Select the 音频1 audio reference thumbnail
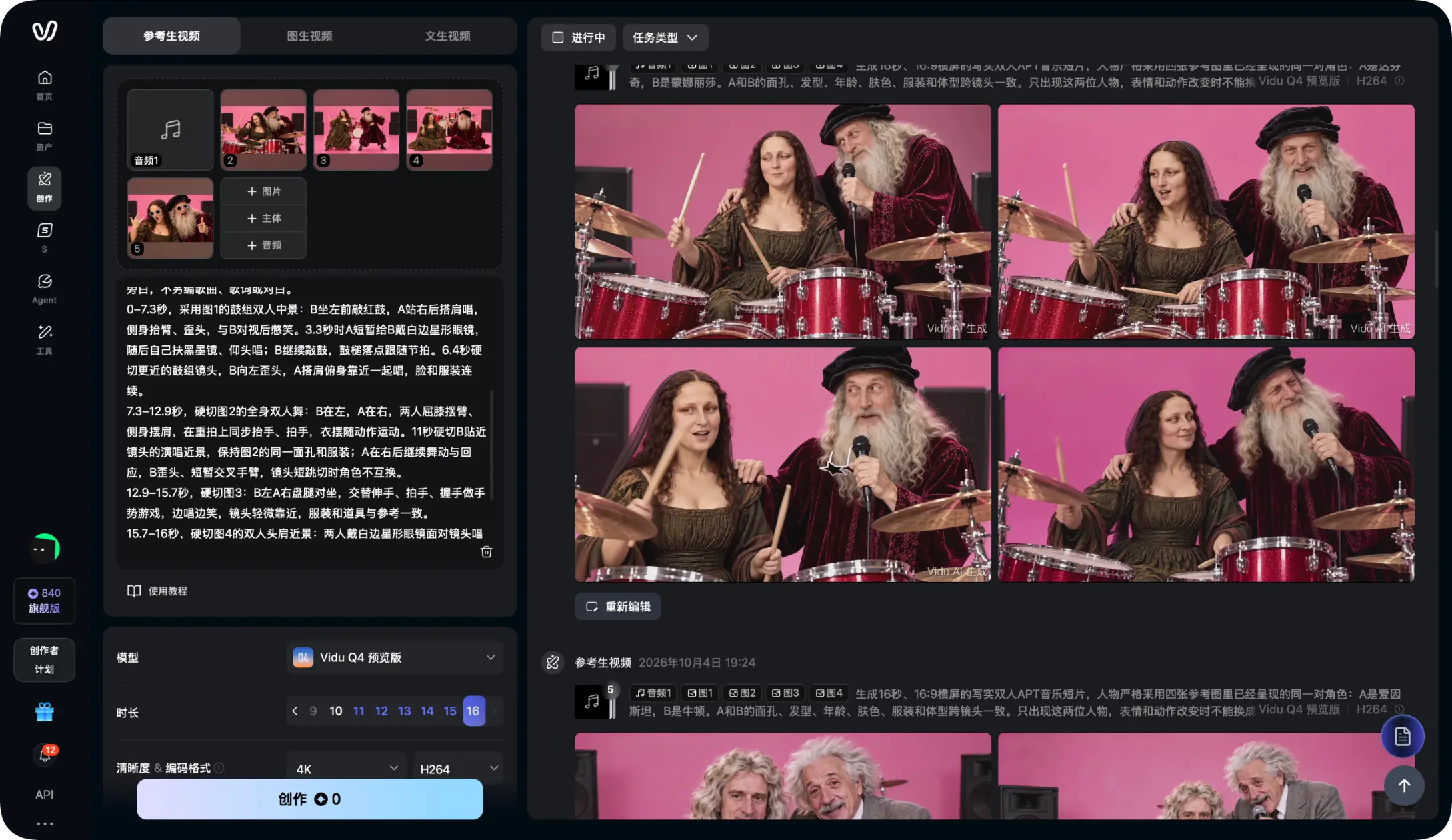The height and width of the screenshot is (840, 1452). (170, 129)
